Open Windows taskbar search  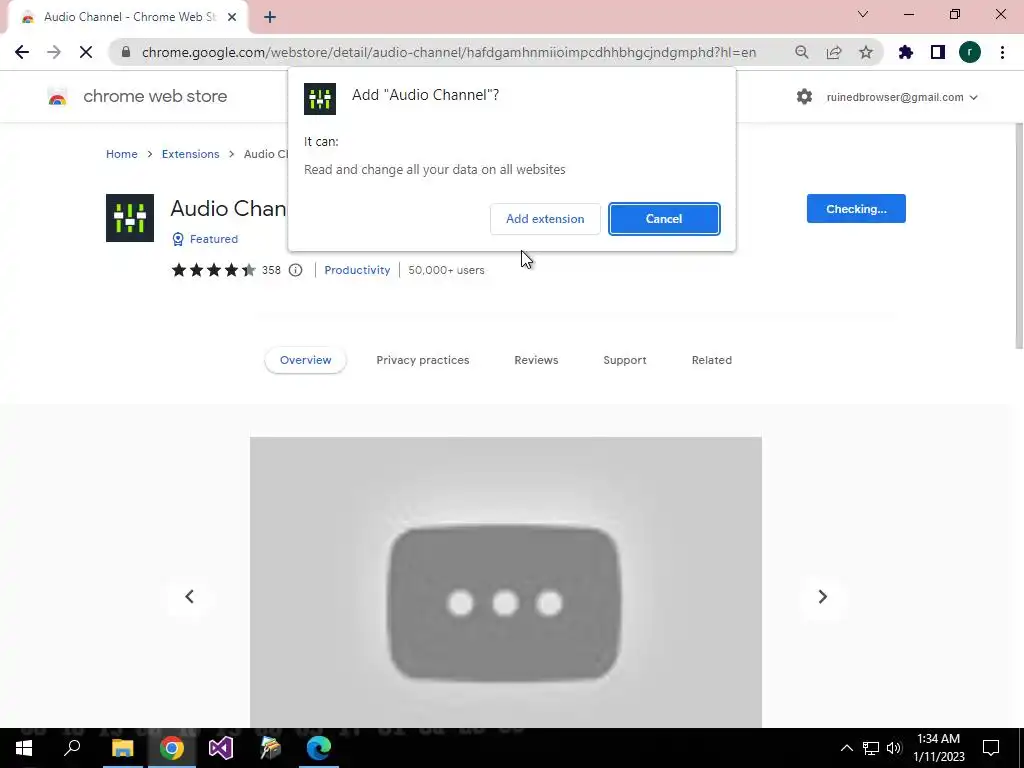(x=72, y=748)
